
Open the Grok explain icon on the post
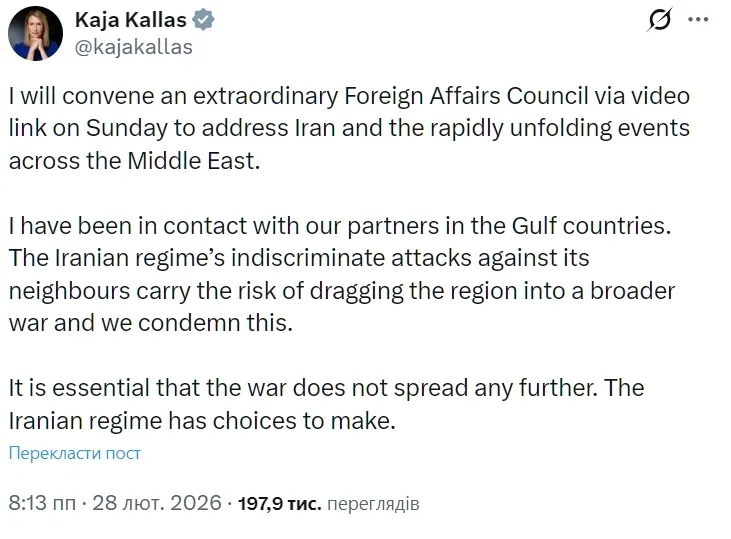click(660, 20)
